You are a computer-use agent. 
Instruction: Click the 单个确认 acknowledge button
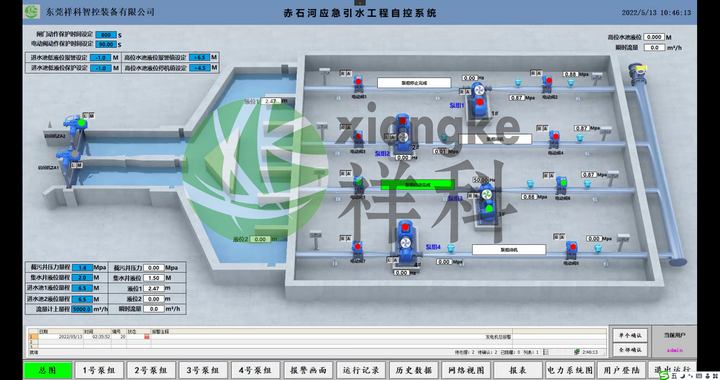pyautogui.click(x=630, y=335)
